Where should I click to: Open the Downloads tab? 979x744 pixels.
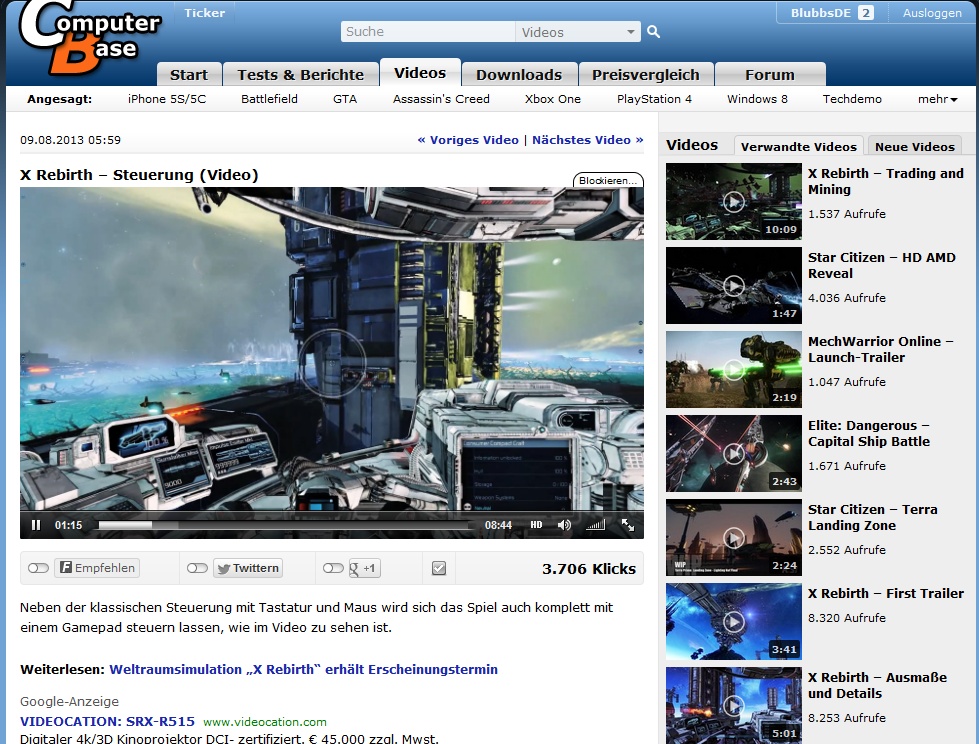coord(519,74)
